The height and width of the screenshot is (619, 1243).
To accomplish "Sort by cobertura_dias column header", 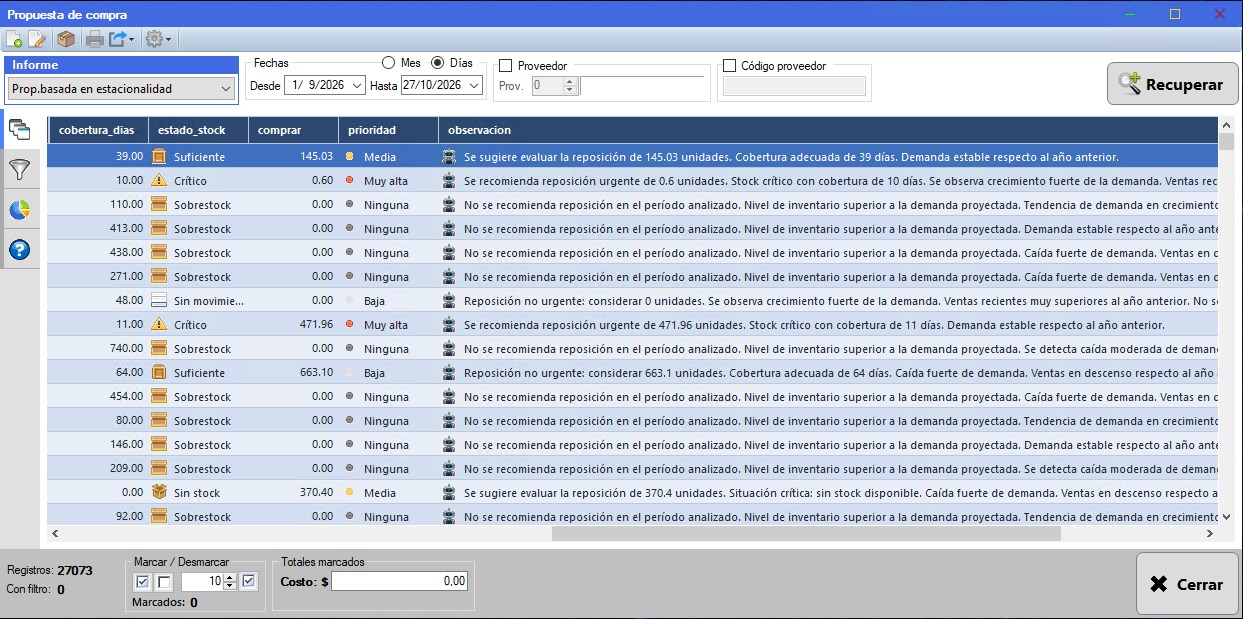I will 97,130.
